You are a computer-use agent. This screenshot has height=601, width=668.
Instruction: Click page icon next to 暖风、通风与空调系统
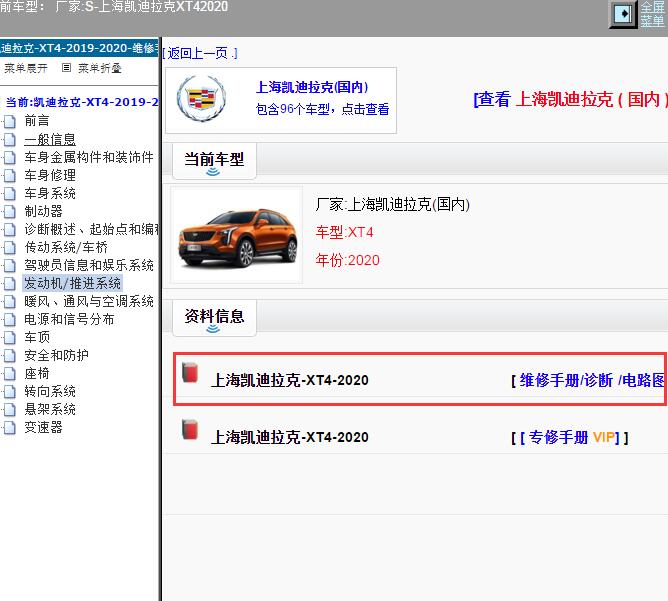9,302
